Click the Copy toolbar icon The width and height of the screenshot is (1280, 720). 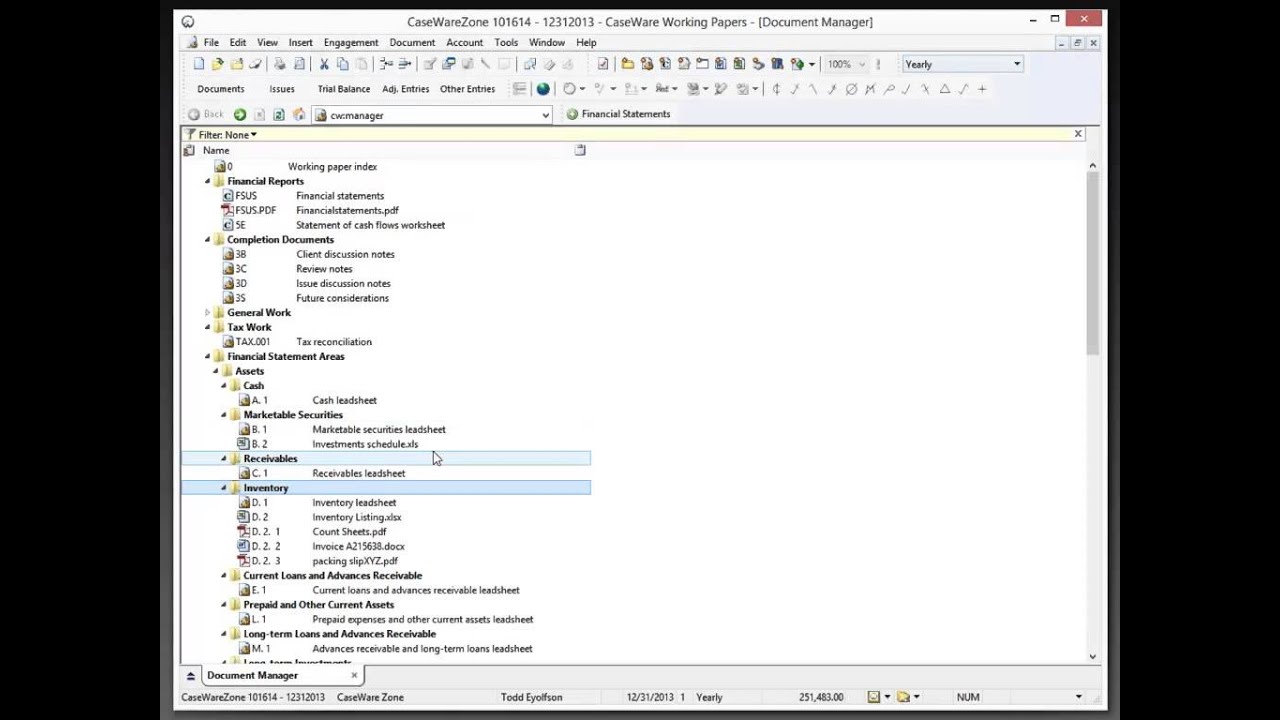[343, 64]
